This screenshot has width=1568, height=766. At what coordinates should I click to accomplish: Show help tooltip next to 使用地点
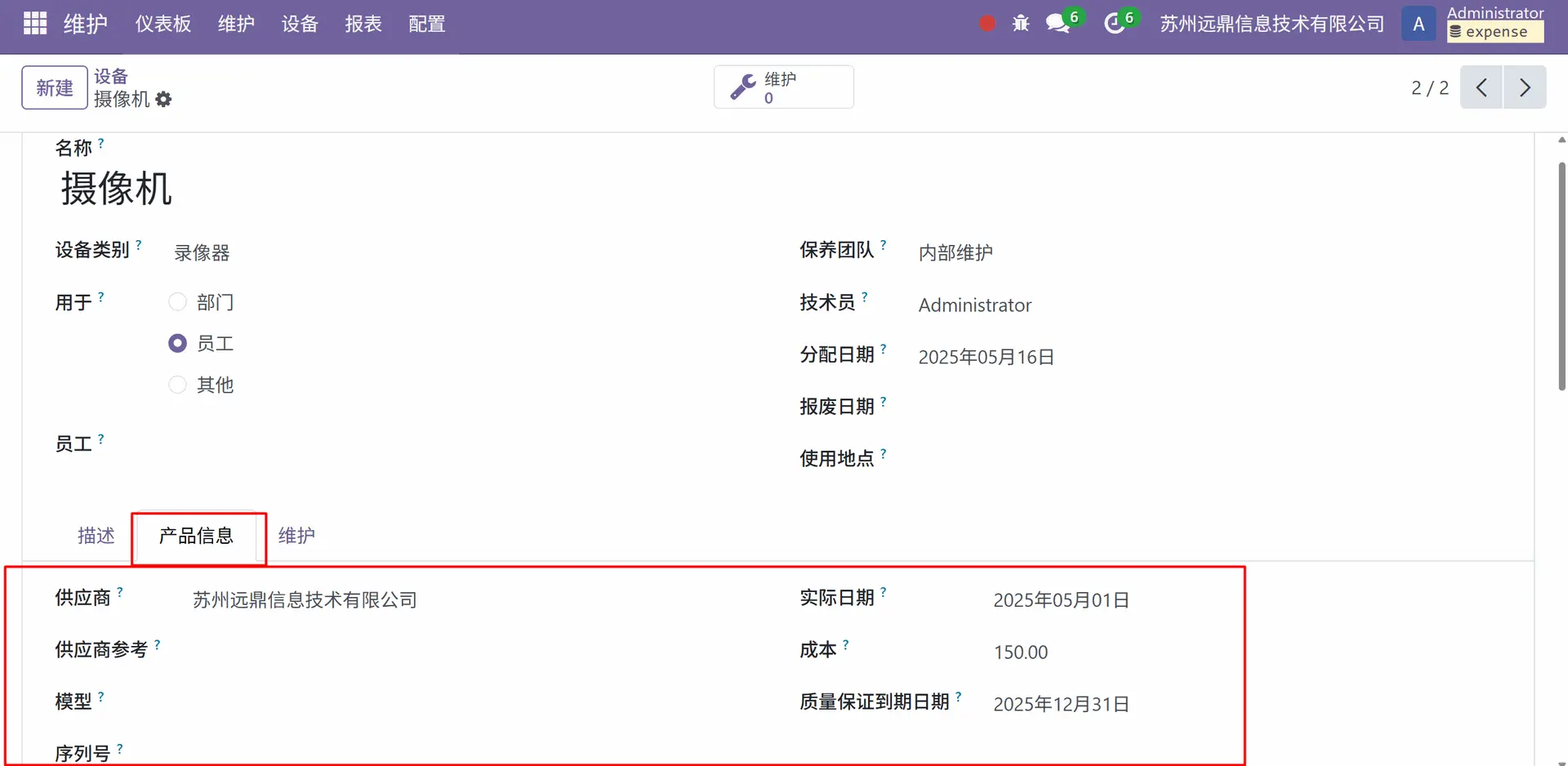[x=884, y=453]
